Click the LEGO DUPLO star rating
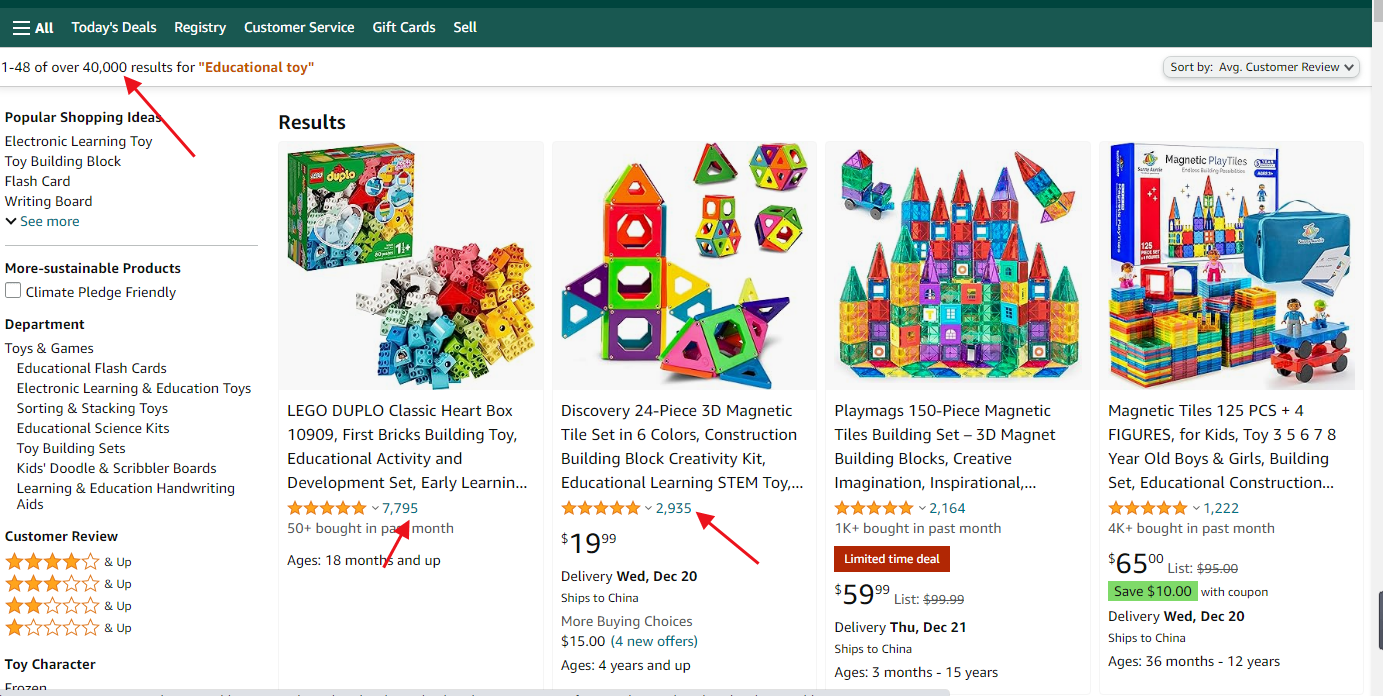Viewport: 1383px width, 696px height. tap(327, 508)
